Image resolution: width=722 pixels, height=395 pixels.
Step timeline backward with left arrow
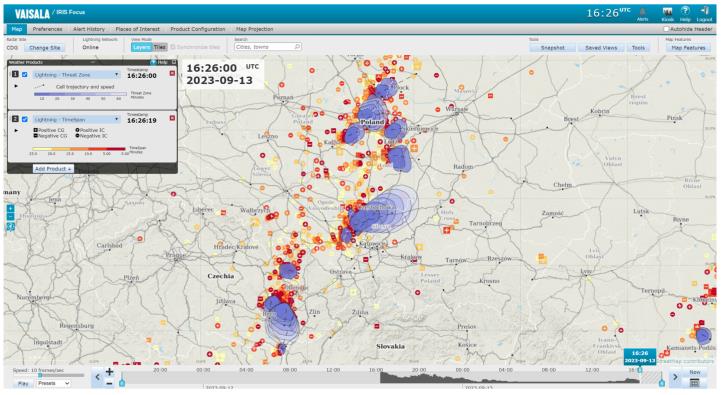coord(97,378)
